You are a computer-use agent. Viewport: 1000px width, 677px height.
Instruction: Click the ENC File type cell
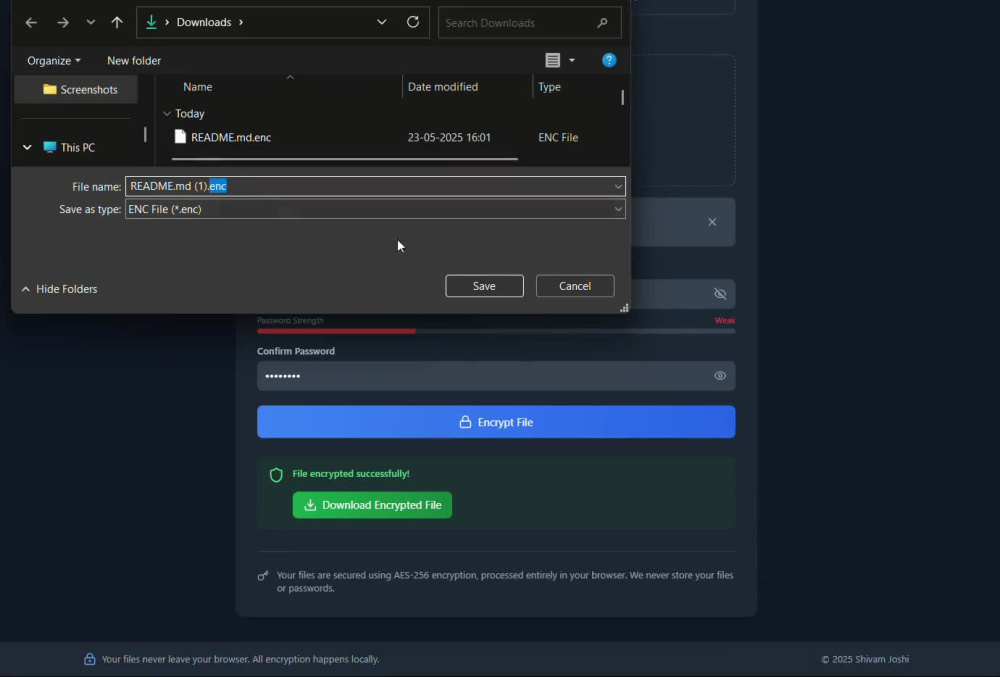click(x=558, y=138)
